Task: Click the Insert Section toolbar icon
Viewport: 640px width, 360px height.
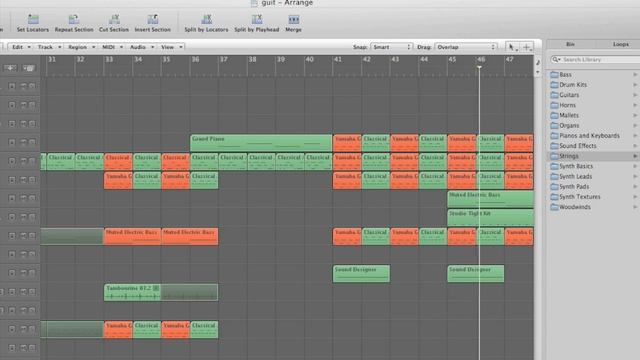Action: 153,19
